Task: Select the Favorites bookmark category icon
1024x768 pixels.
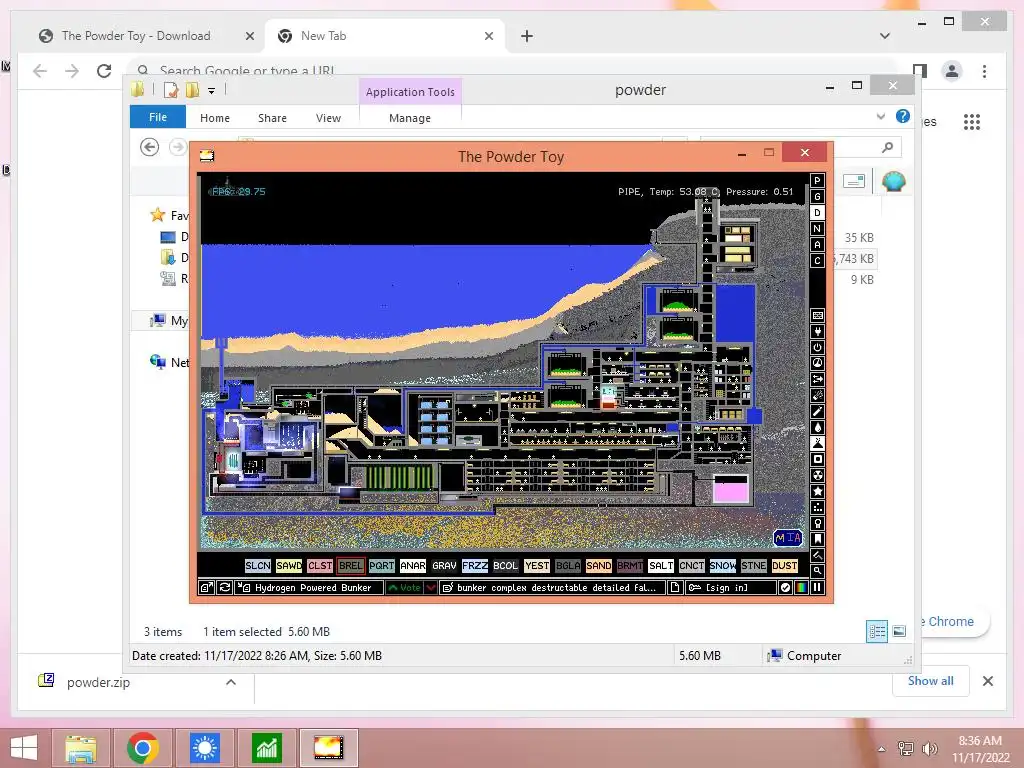Action: click(x=817, y=539)
